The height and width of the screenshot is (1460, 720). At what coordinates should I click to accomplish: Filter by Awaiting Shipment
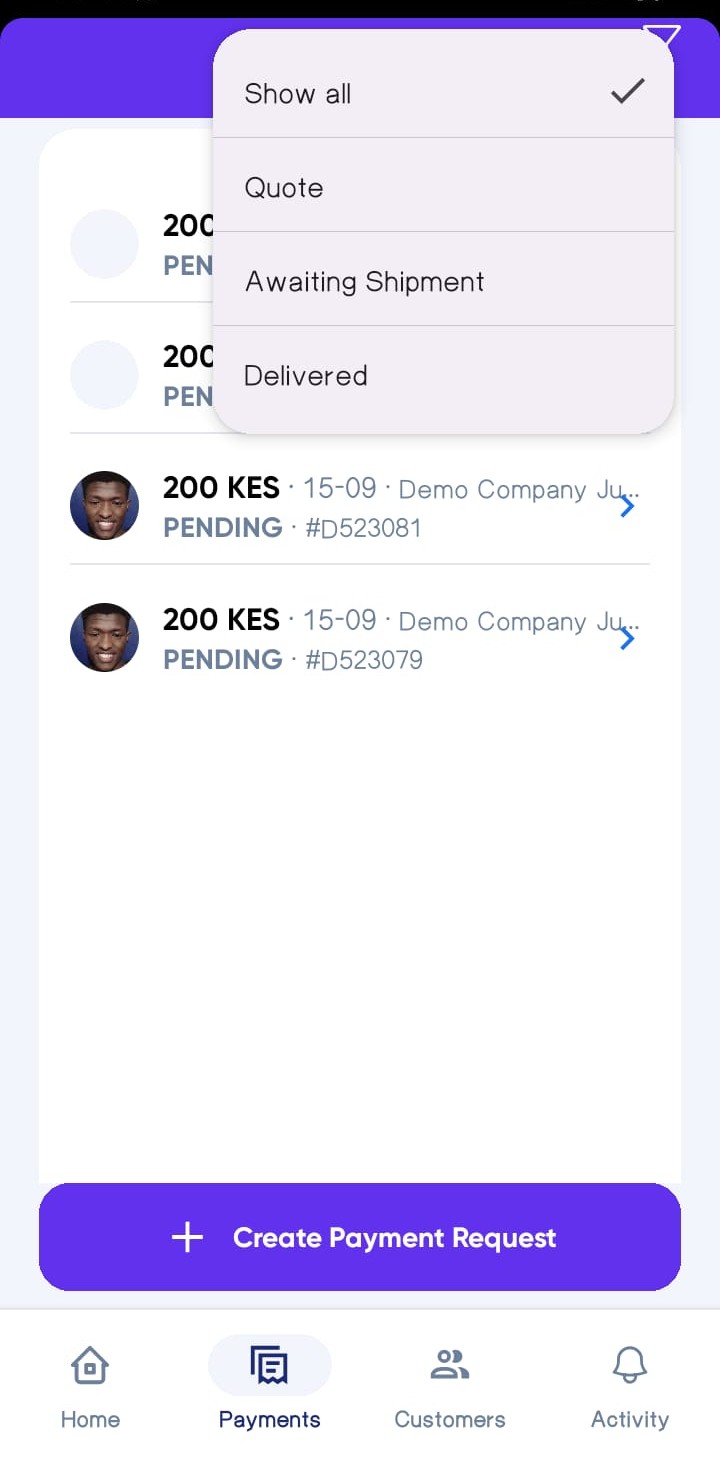tap(365, 282)
